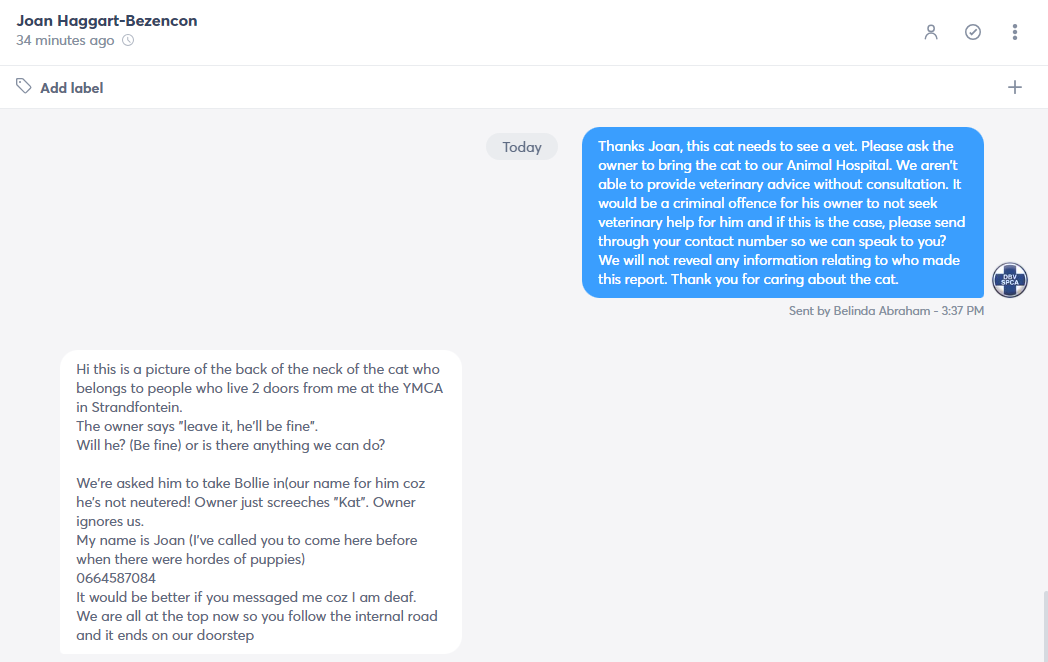1048x662 pixels.
Task: Click the DBV SPCA avatar badge
Action: click(x=1009, y=280)
